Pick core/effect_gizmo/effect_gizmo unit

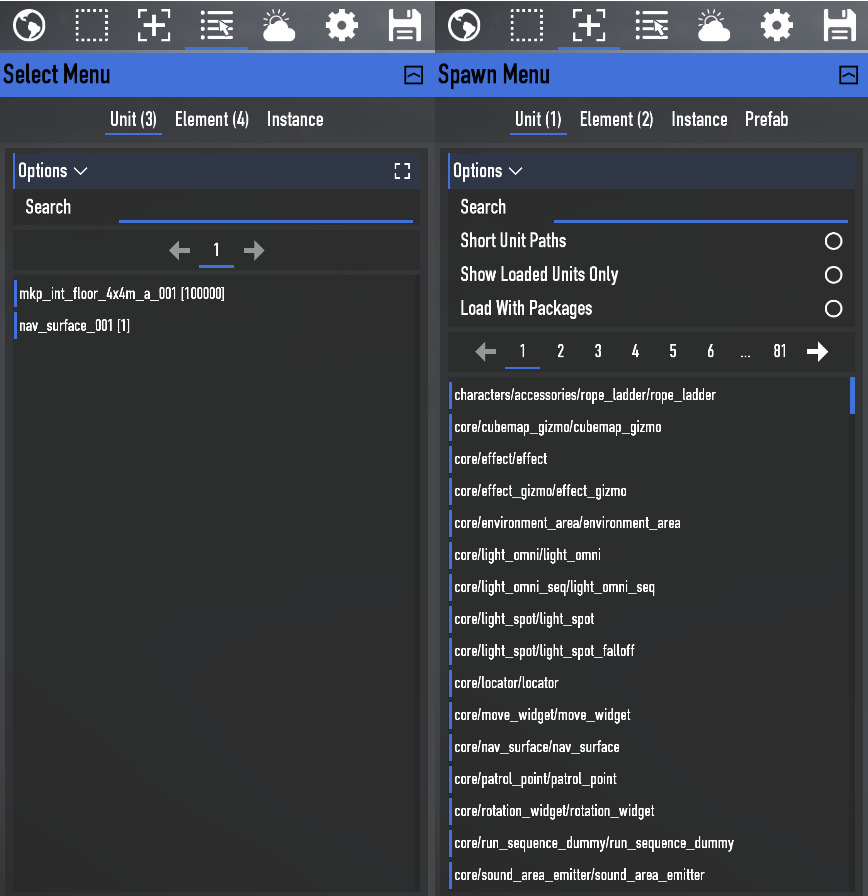click(x=649, y=491)
